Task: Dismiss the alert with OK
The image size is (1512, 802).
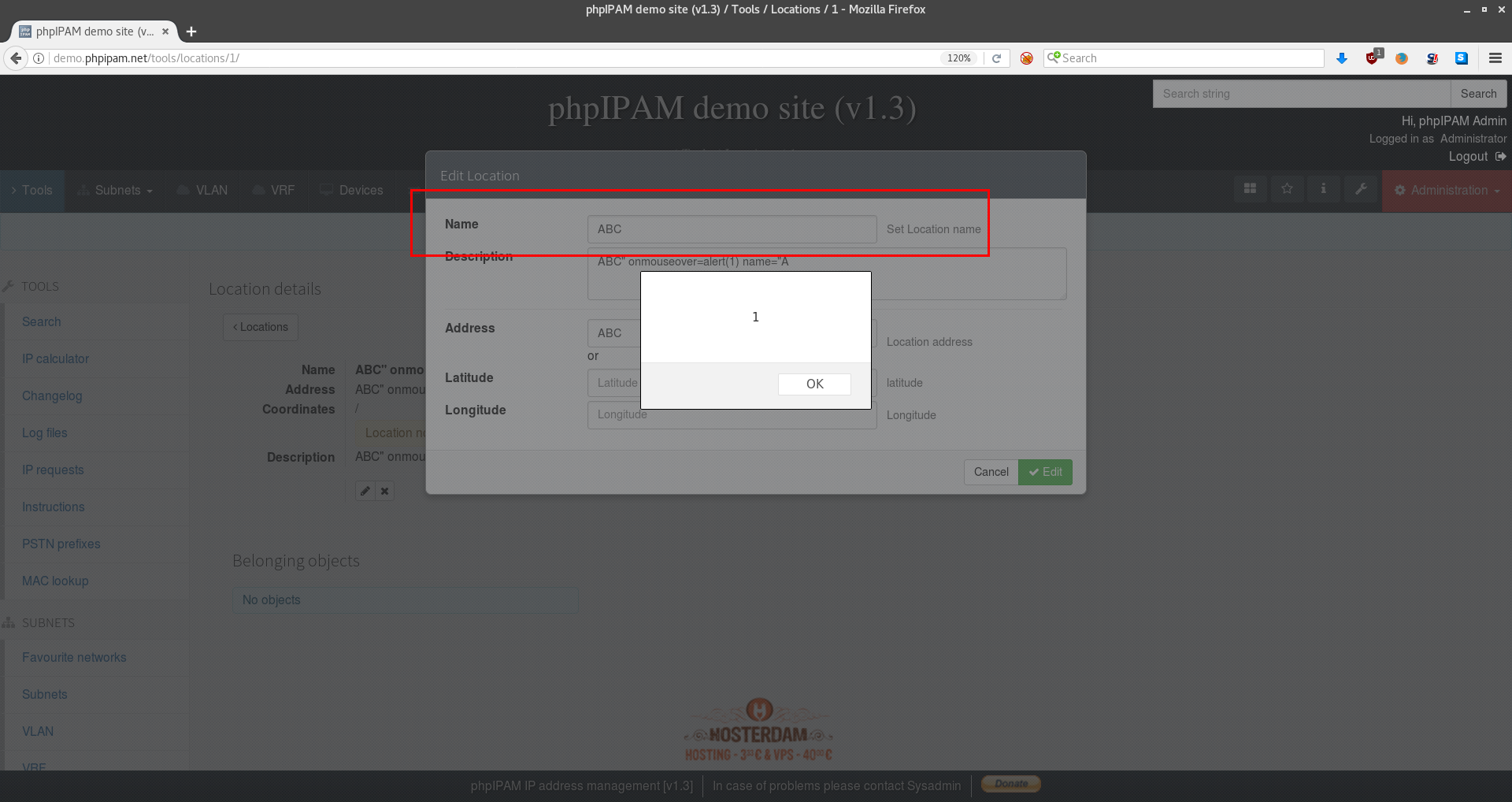Action: tap(813, 384)
